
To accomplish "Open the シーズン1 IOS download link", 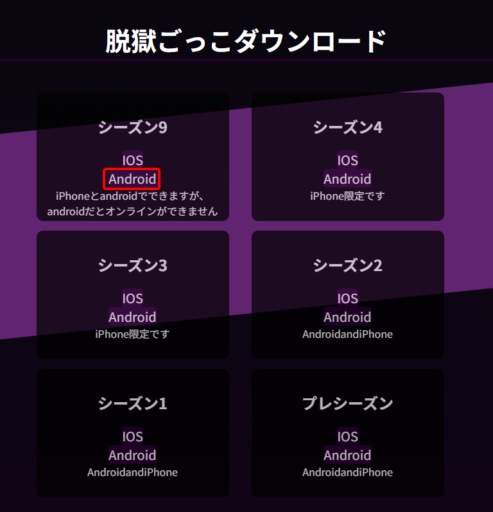I will [132, 436].
